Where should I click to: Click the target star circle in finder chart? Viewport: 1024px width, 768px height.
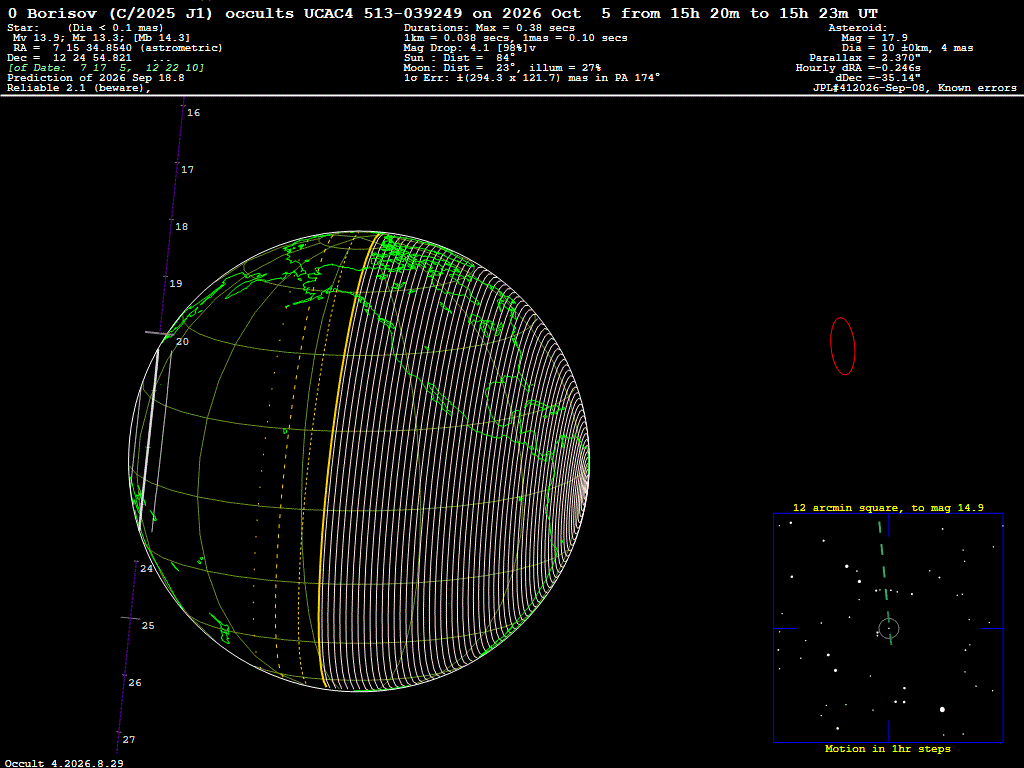click(x=889, y=628)
